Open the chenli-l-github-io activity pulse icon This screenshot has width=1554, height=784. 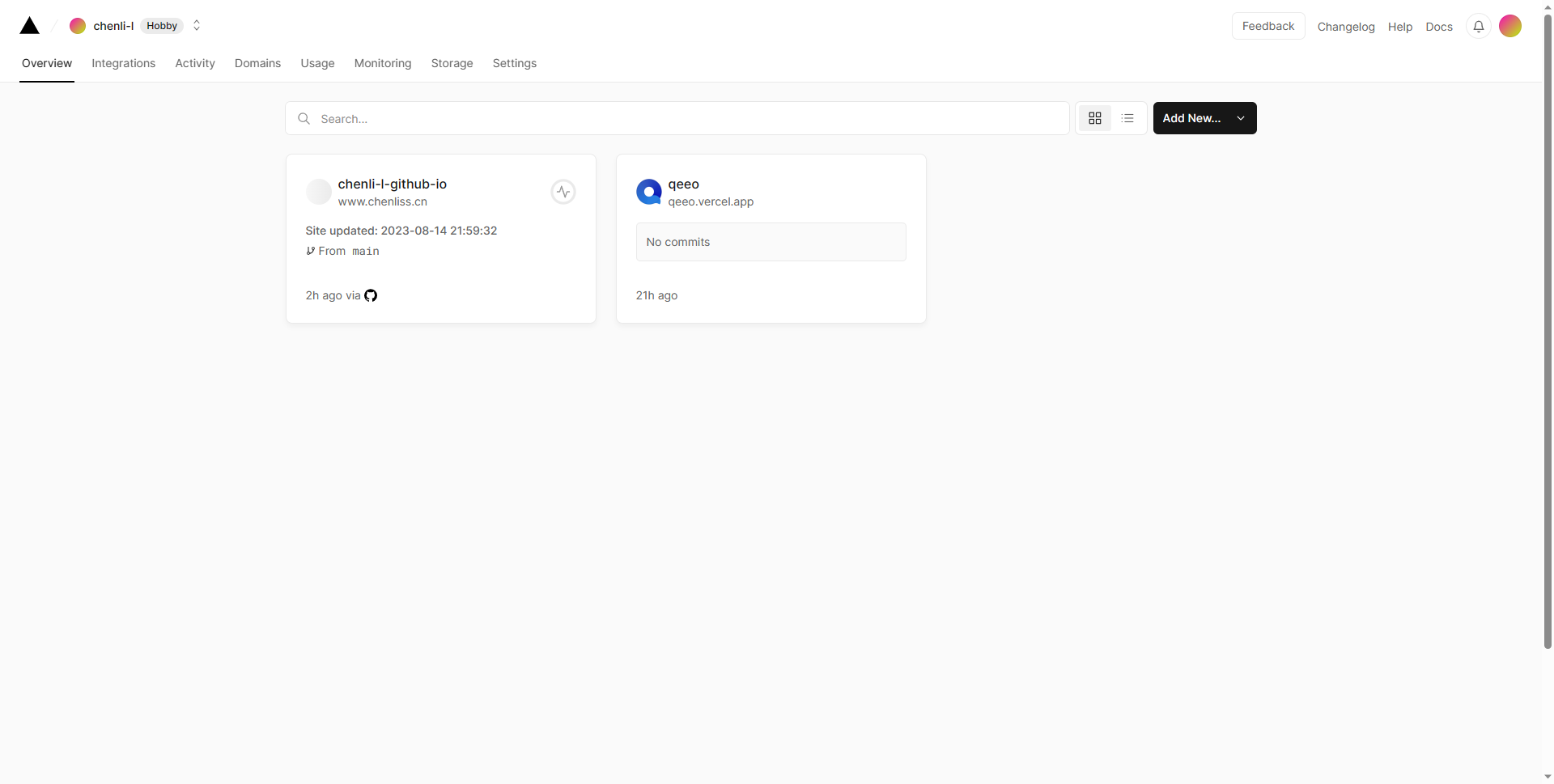tap(563, 192)
